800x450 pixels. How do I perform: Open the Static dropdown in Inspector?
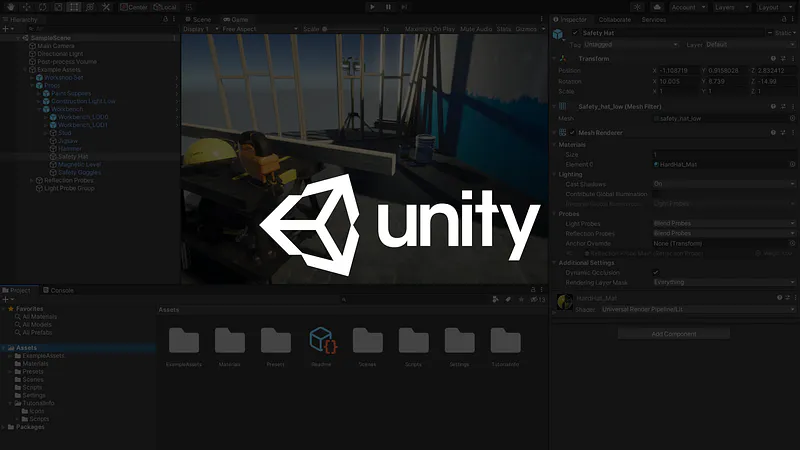click(x=785, y=33)
